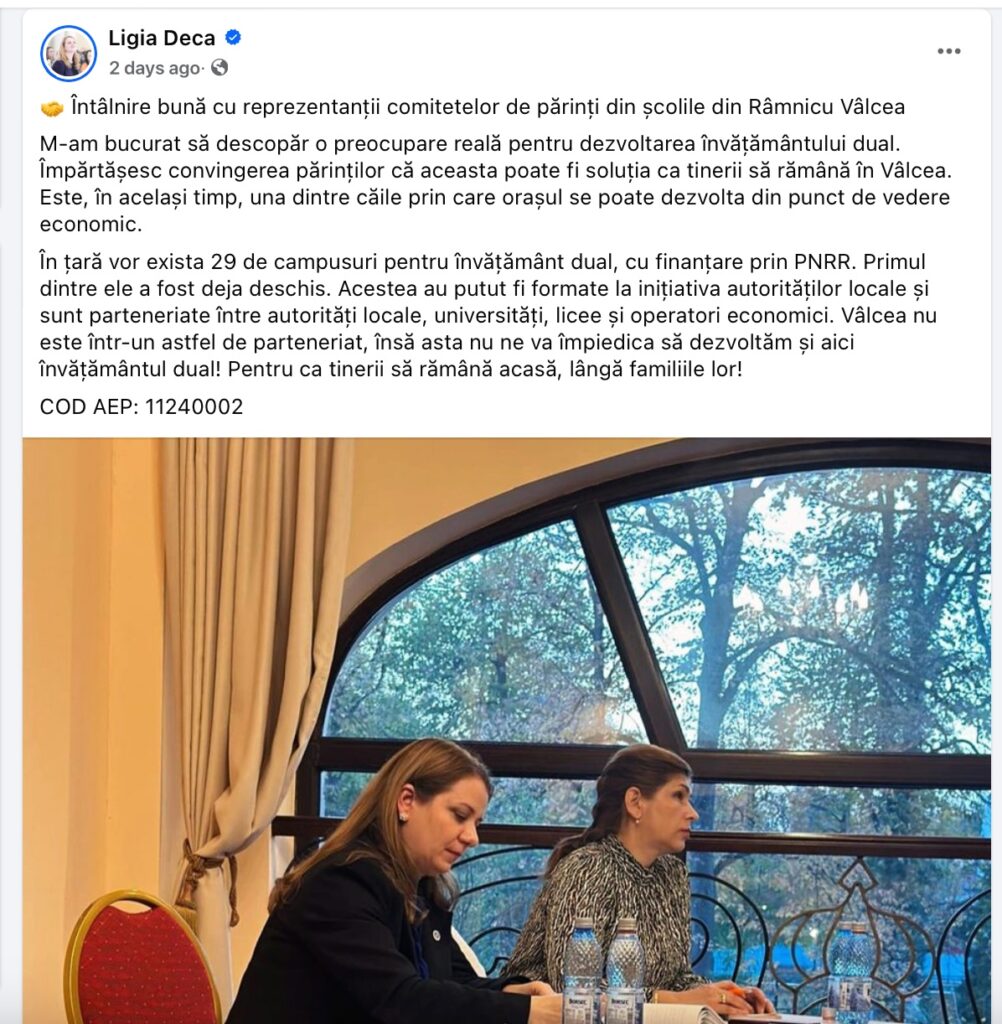Click the handshake emoji in the post

(52, 108)
